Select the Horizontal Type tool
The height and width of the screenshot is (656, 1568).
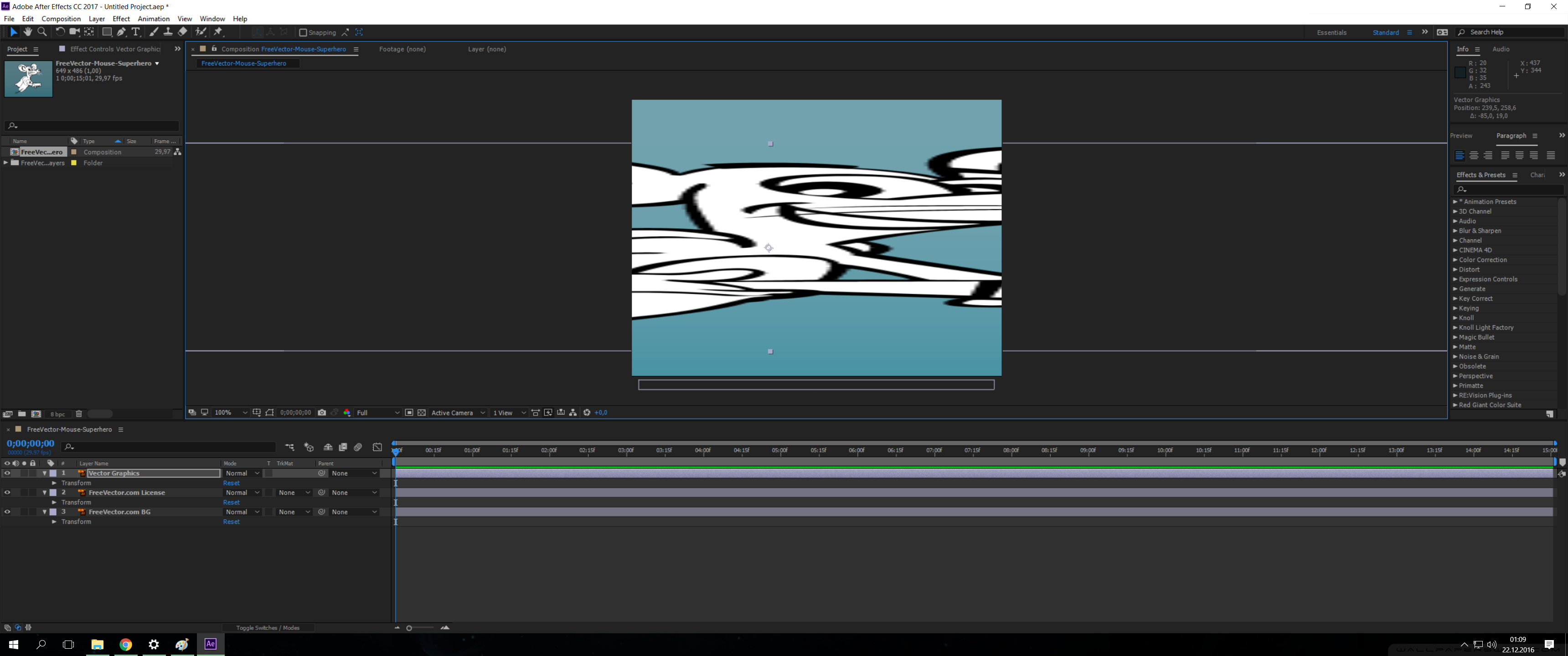(x=136, y=31)
